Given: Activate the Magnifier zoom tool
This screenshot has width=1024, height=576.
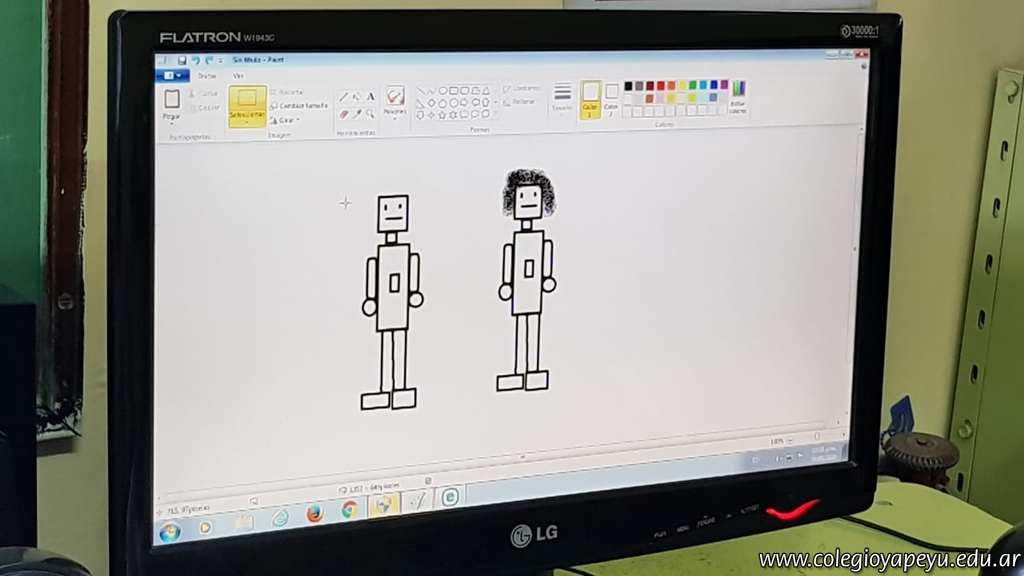Looking at the screenshot, I should [x=370, y=114].
